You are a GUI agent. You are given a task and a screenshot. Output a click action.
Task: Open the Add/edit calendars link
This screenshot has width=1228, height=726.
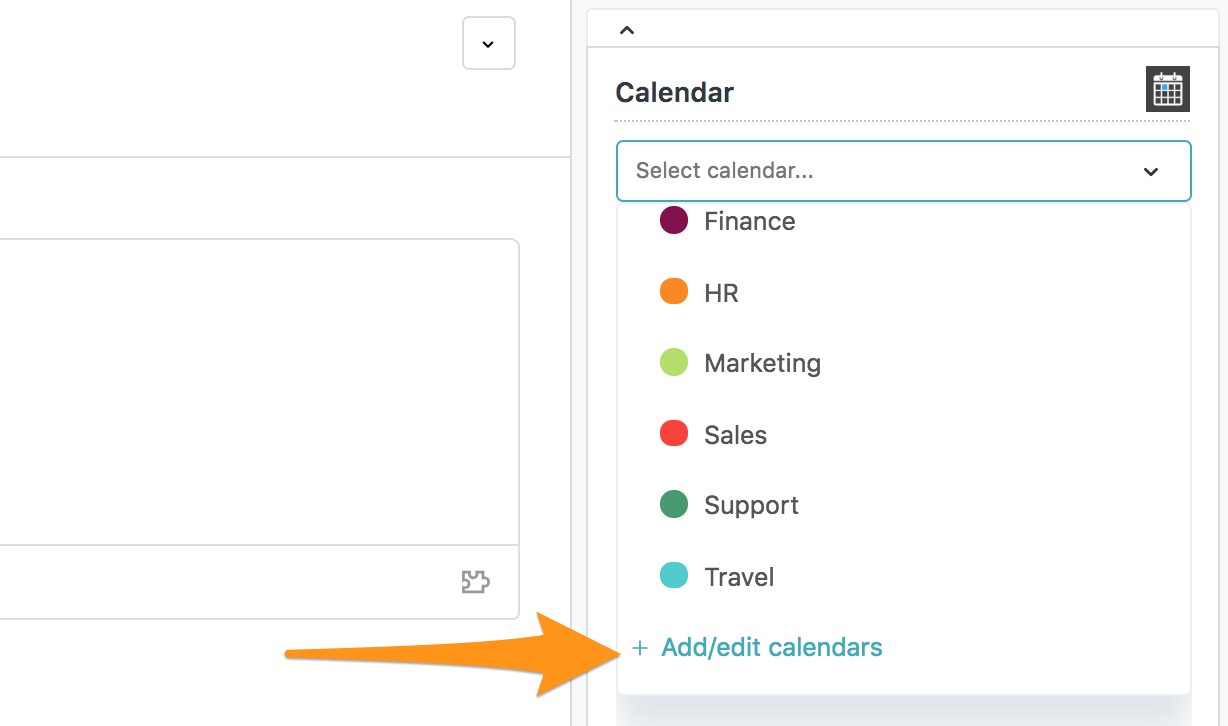(x=772, y=648)
